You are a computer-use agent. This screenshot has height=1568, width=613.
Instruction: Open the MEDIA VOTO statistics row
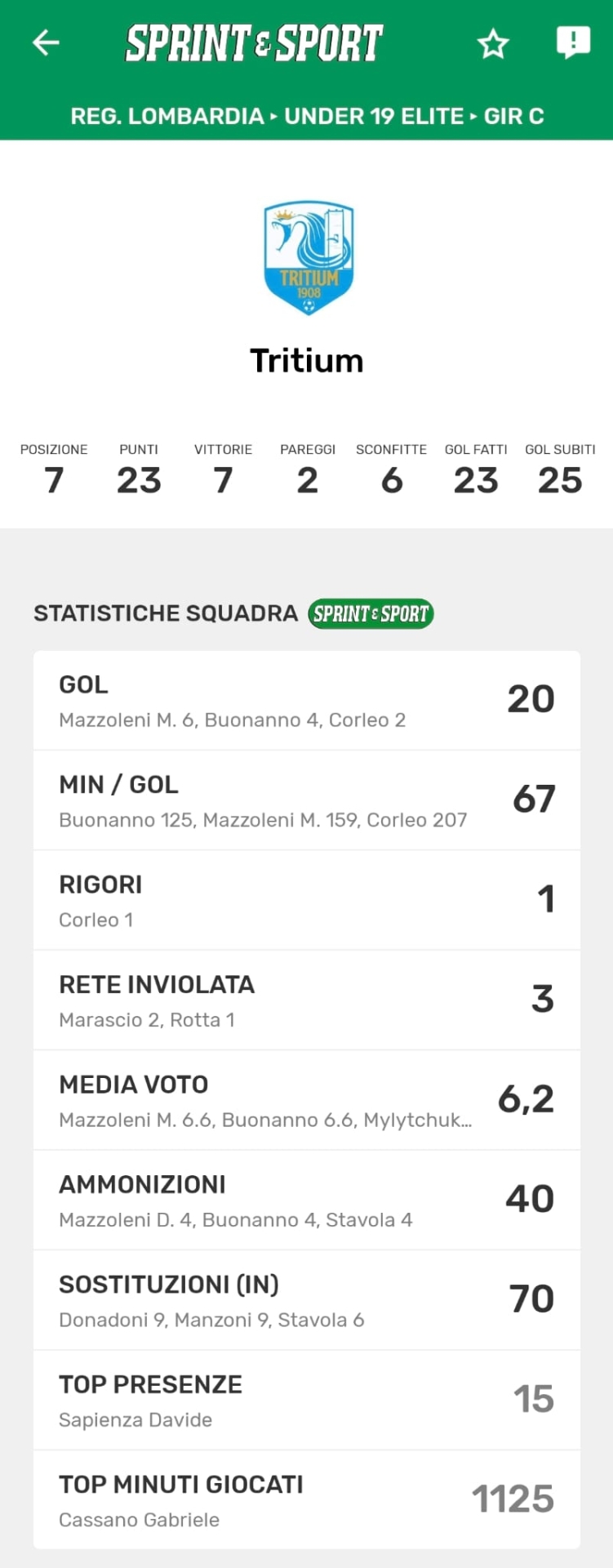coord(307,1100)
